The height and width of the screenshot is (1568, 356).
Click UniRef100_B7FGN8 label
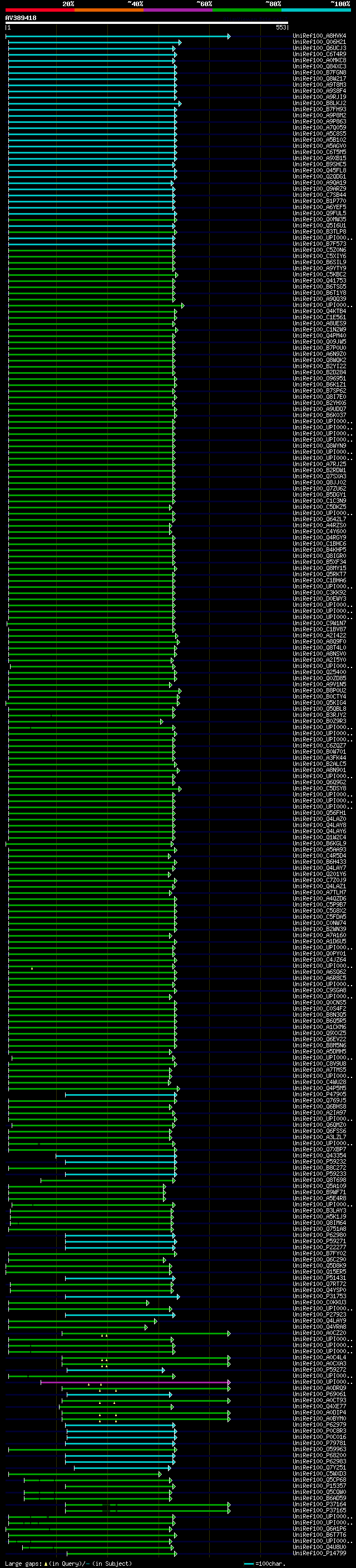319,72
